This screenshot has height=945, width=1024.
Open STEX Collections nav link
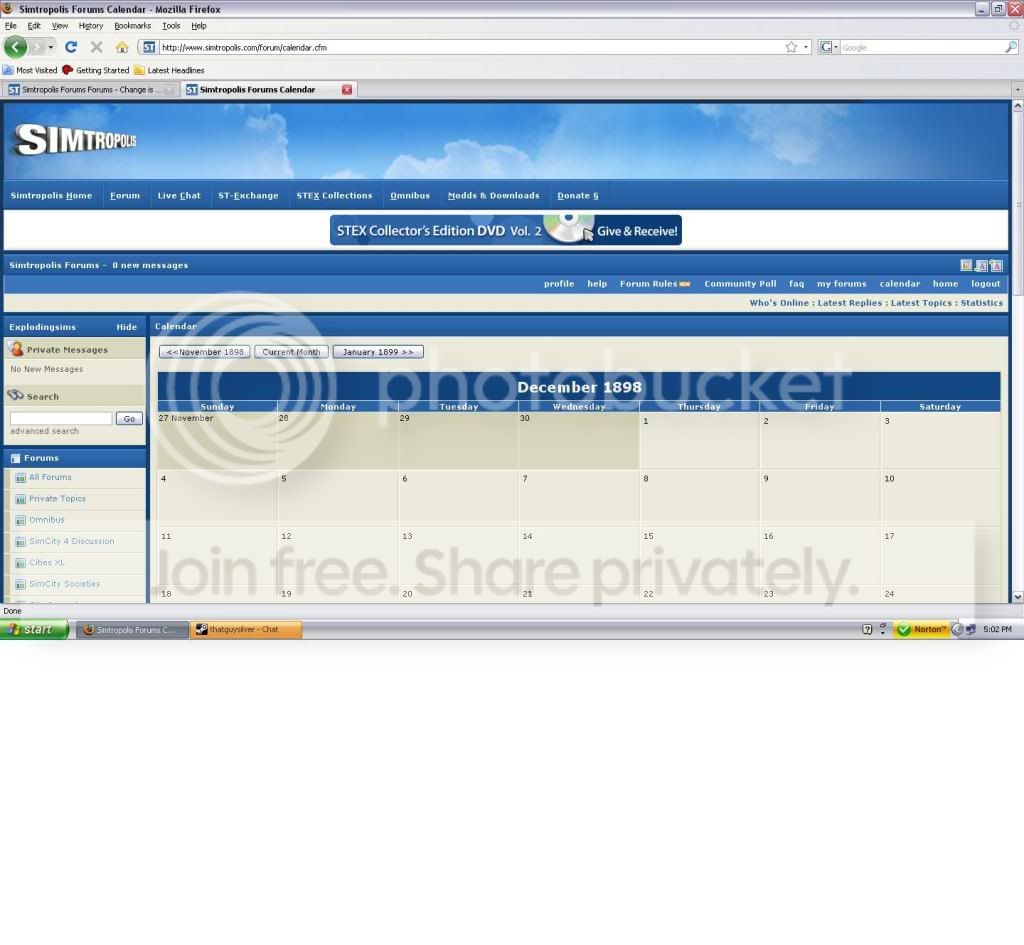click(x=334, y=195)
